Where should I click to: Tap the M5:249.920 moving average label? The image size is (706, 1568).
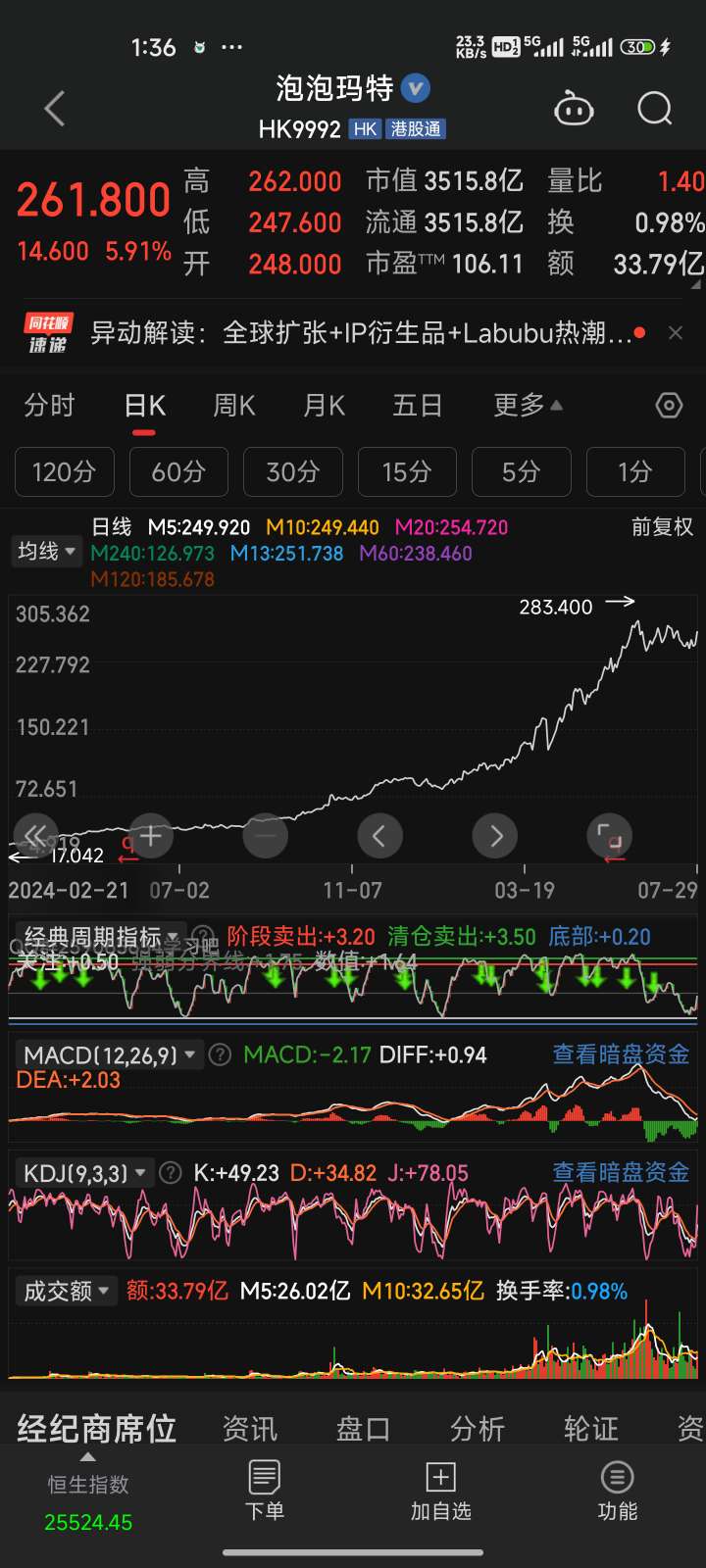click(x=199, y=527)
